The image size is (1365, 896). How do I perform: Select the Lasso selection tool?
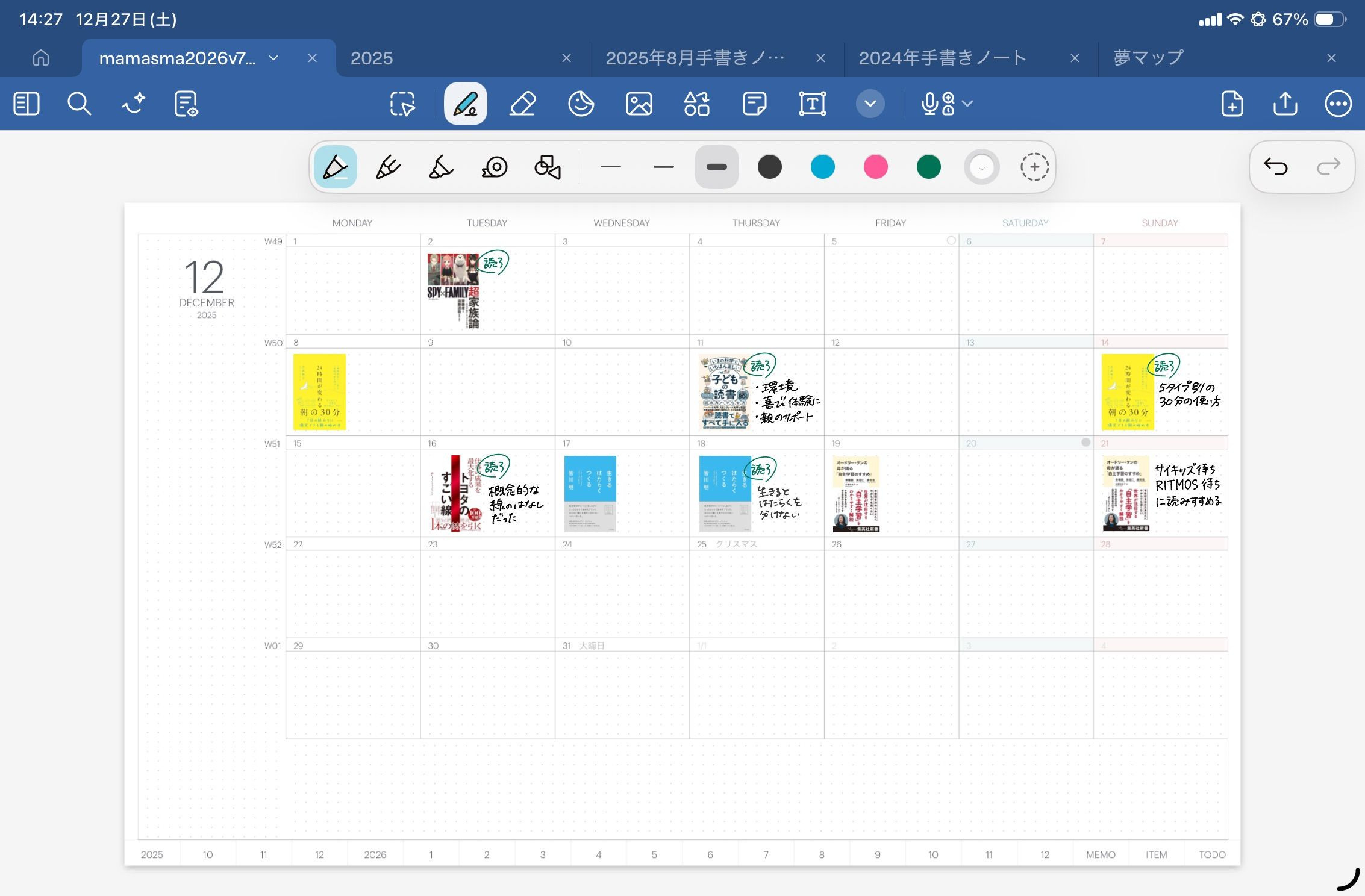(402, 104)
